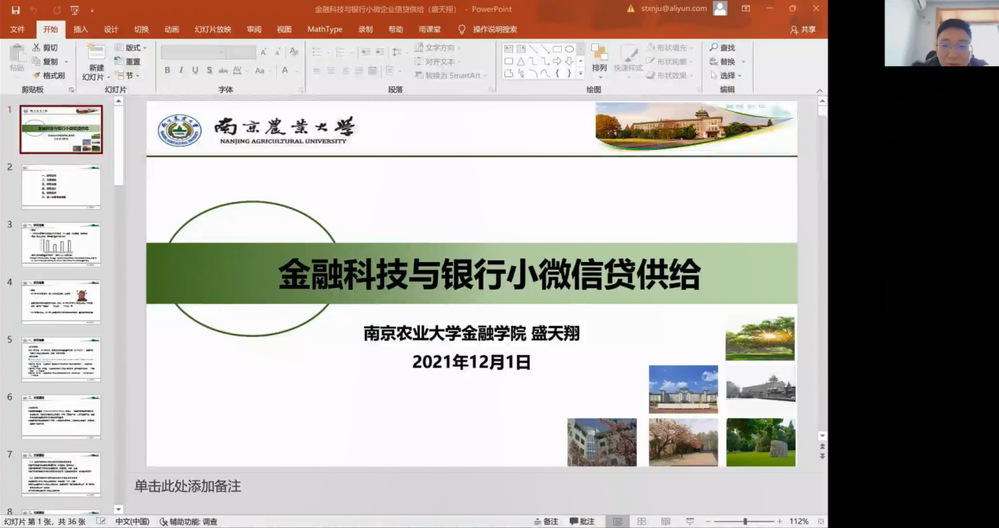Toggle the Notes (备注) pane
The width and height of the screenshot is (999, 528).
point(545,521)
